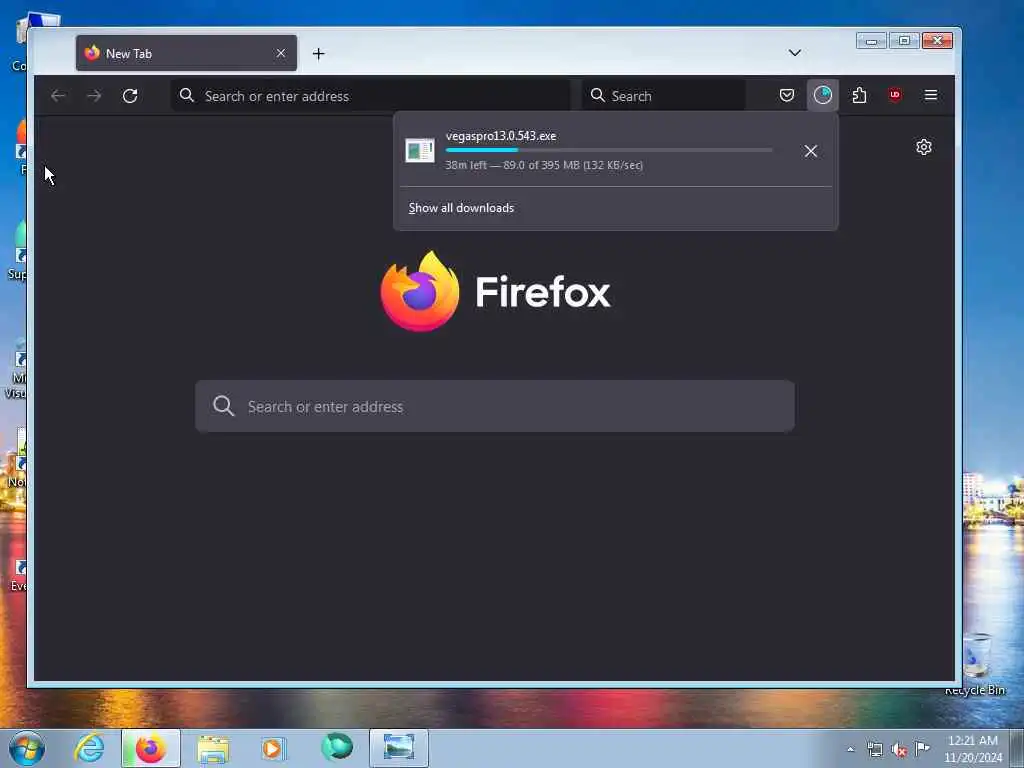The image size is (1024, 768).
Task: Click the magnifier in the center search field
Action: [x=223, y=406]
